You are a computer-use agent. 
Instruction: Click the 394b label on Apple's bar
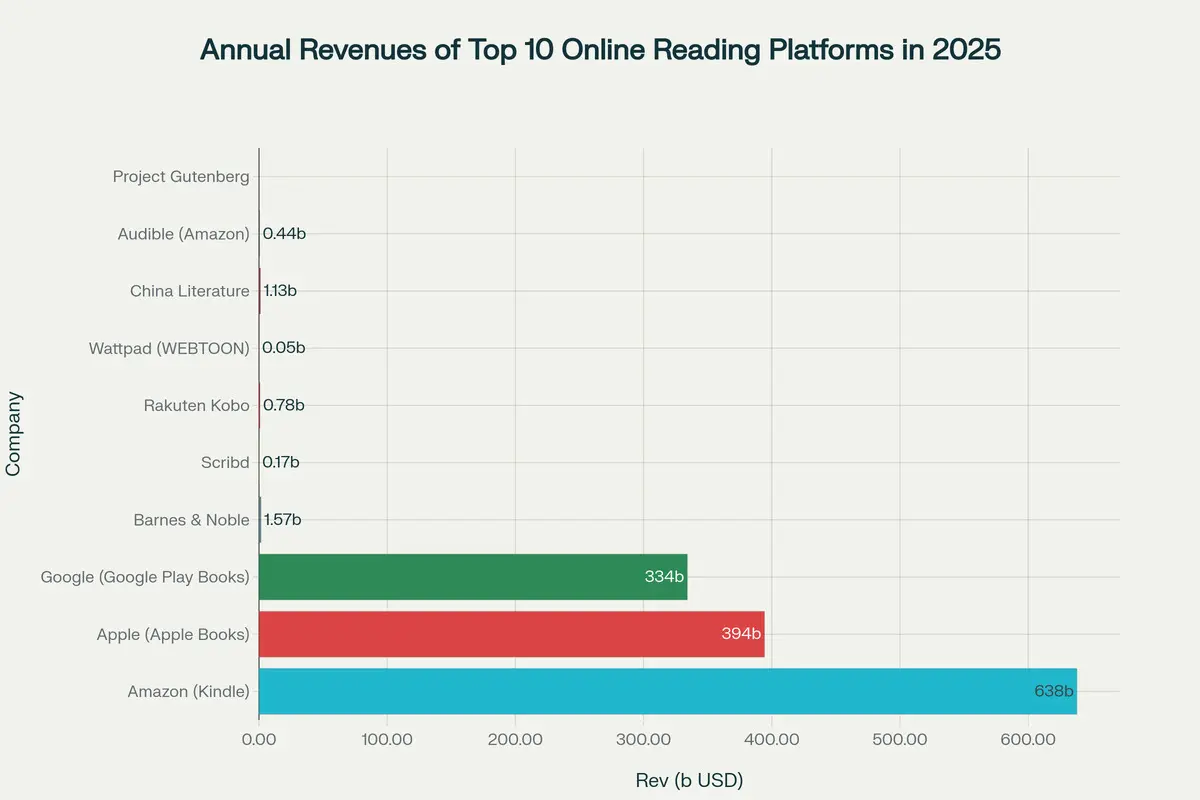pyautogui.click(x=741, y=633)
